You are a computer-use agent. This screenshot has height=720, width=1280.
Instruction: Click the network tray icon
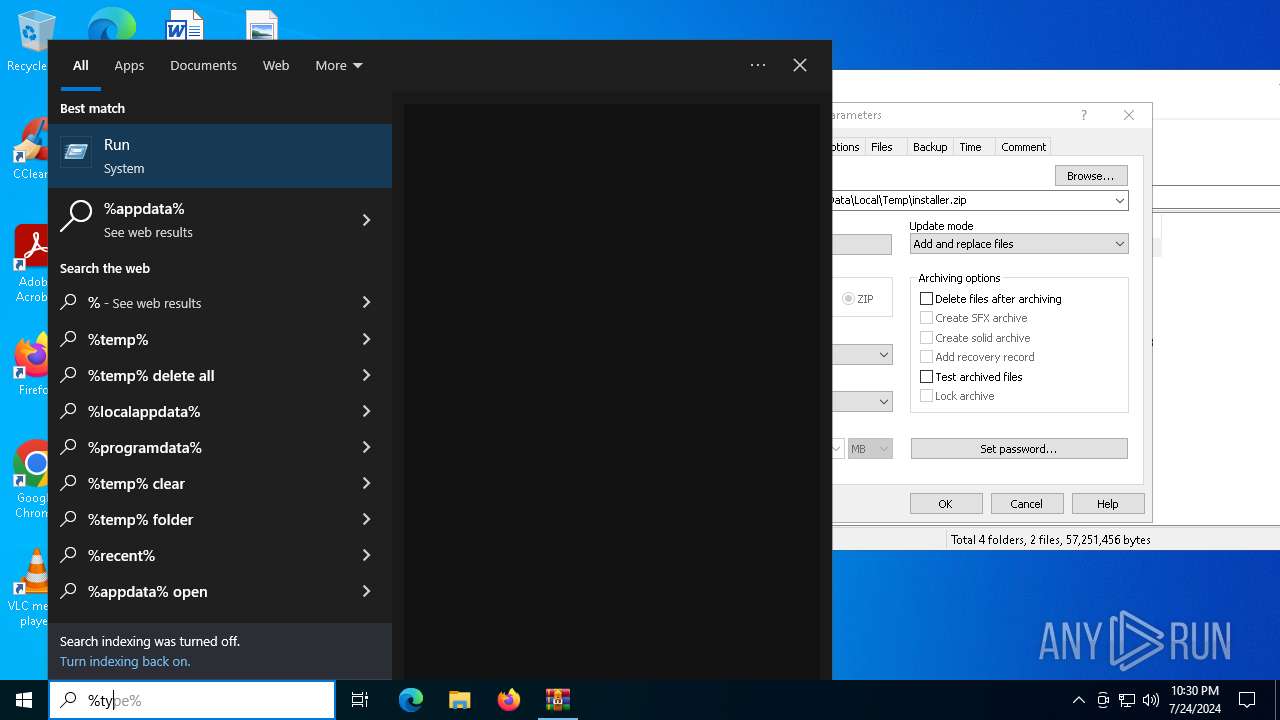(1127, 700)
